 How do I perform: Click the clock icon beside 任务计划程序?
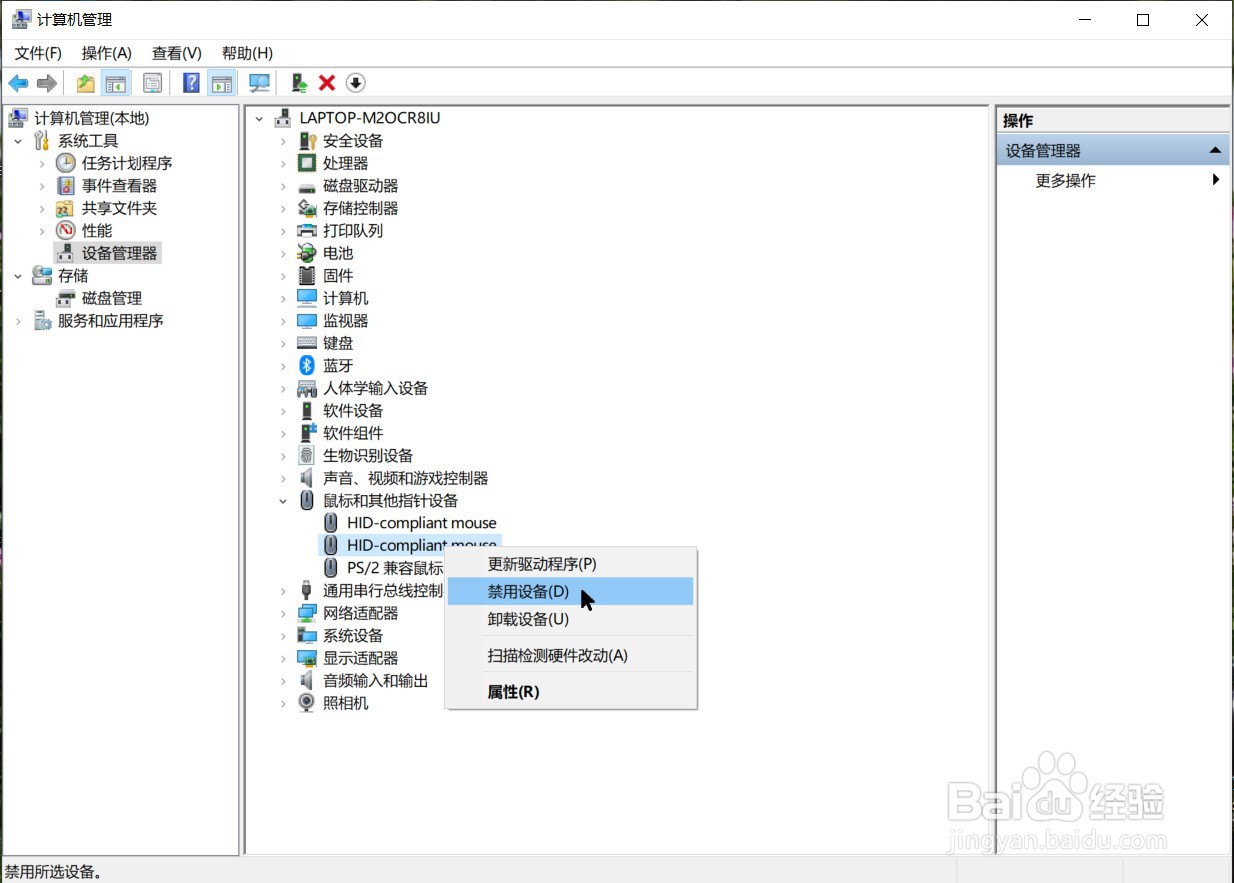click(66, 163)
